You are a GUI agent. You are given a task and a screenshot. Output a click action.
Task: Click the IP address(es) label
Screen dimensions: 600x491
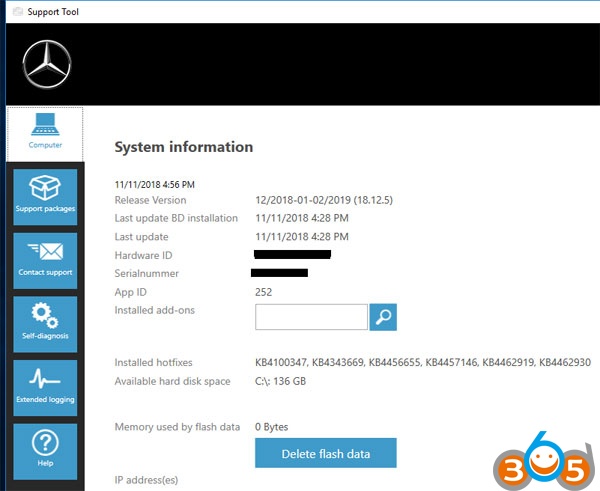pyautogui.click(x=146, y=480)
